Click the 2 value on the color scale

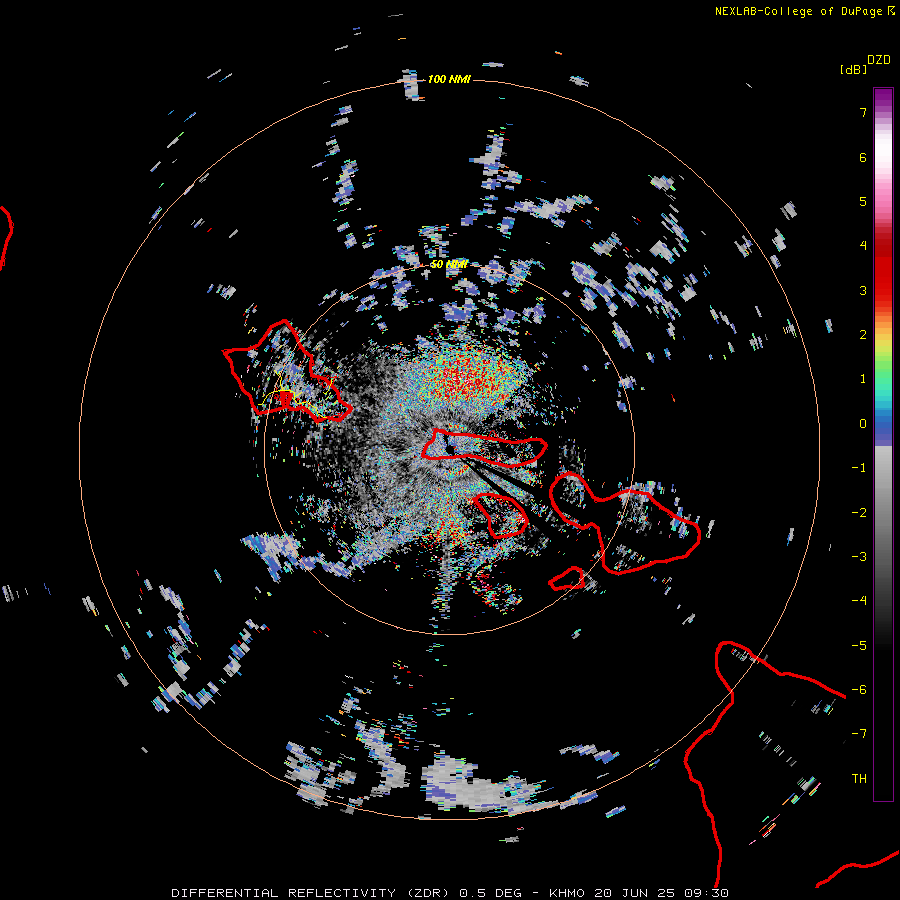863,335
